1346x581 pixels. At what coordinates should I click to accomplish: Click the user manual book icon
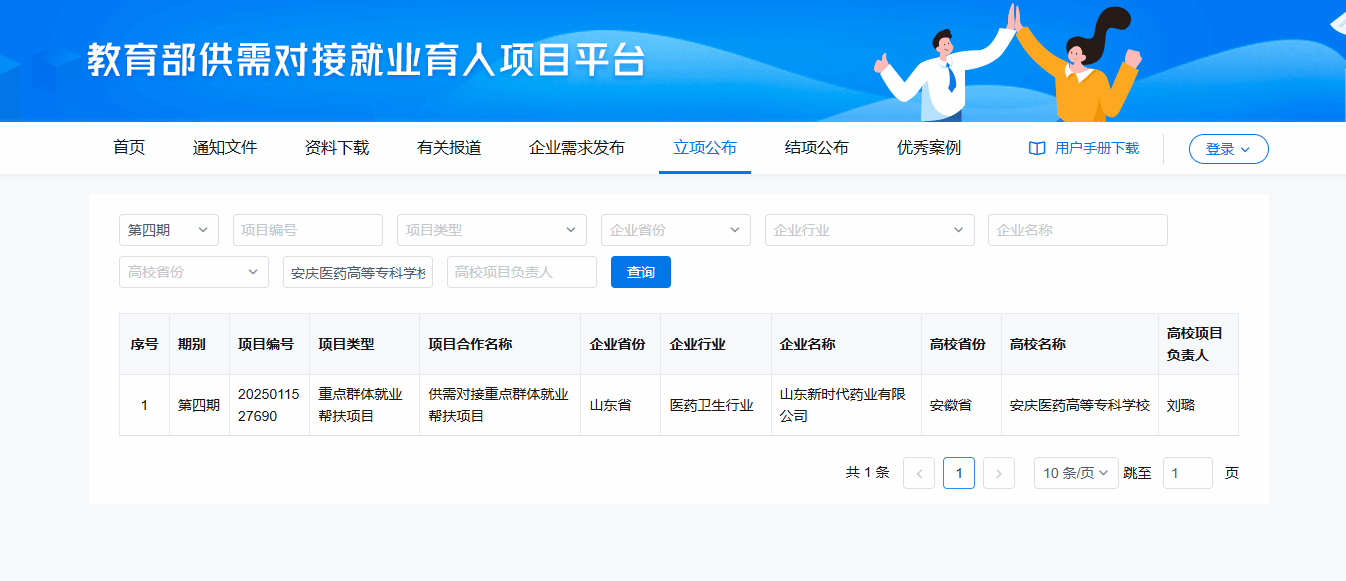1037,148
